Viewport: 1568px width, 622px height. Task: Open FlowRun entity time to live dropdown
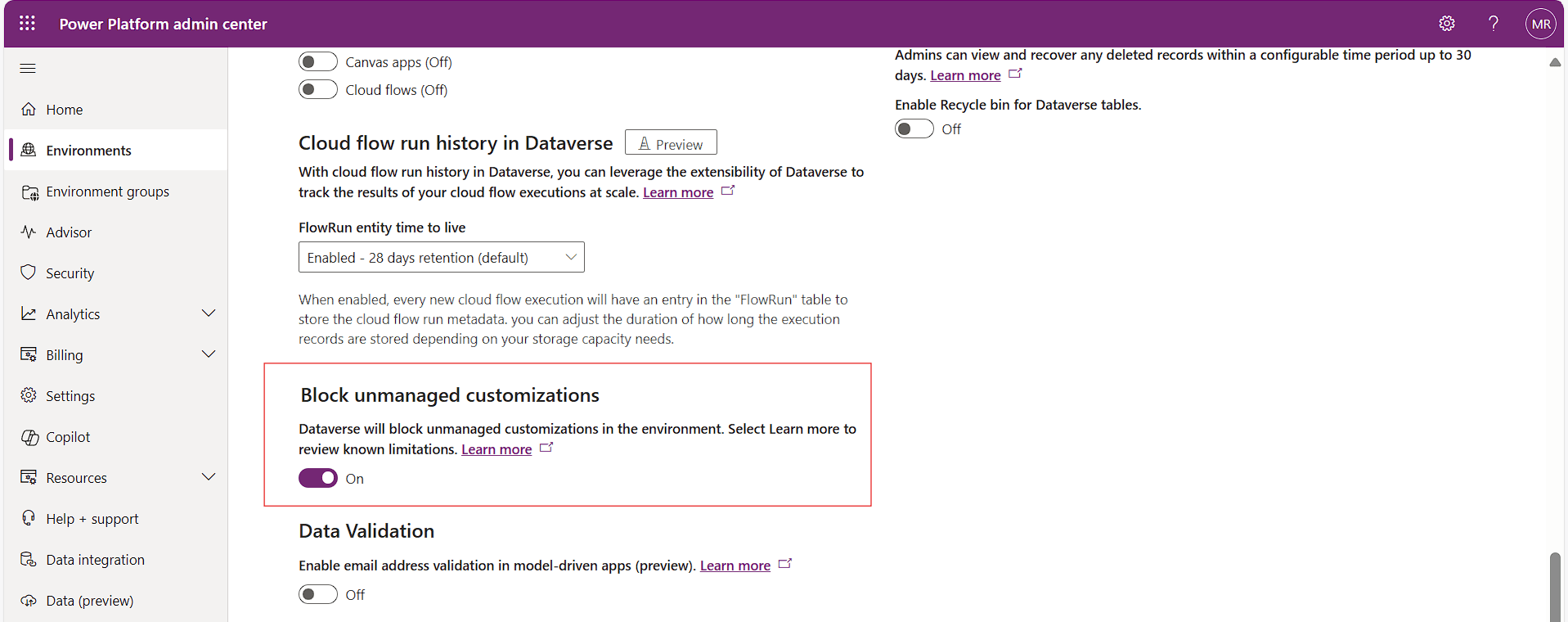[x=441, y=257]
